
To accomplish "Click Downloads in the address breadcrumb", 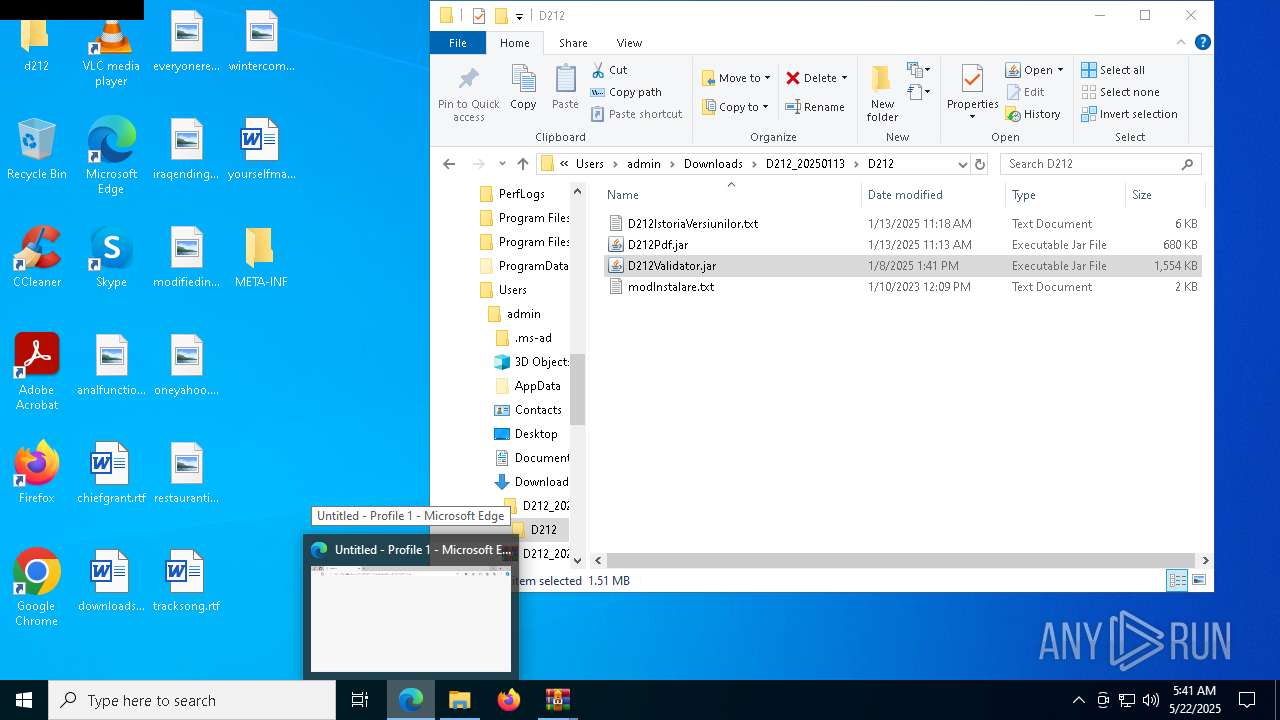I will tap(713, 164).
